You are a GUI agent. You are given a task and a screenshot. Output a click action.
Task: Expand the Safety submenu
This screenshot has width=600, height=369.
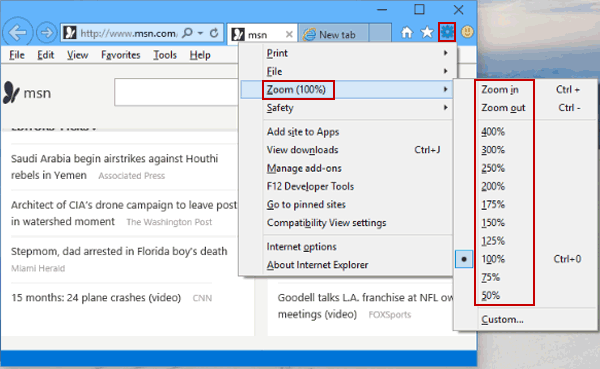click(x=346, y=108)
